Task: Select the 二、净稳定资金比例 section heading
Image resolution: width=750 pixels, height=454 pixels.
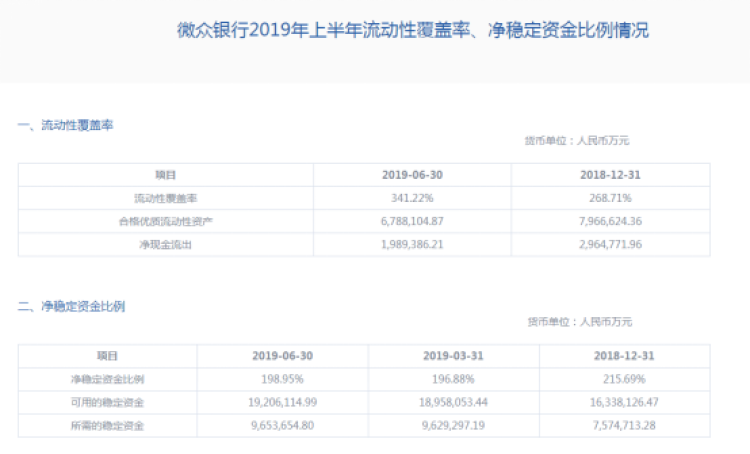Action: tap(71, 306)
